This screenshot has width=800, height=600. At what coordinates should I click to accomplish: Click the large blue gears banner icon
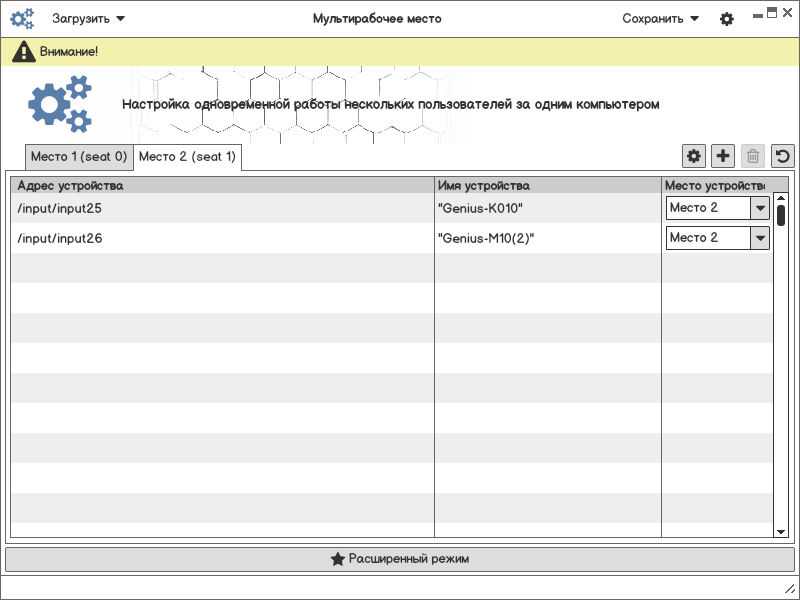click(60, 104)
